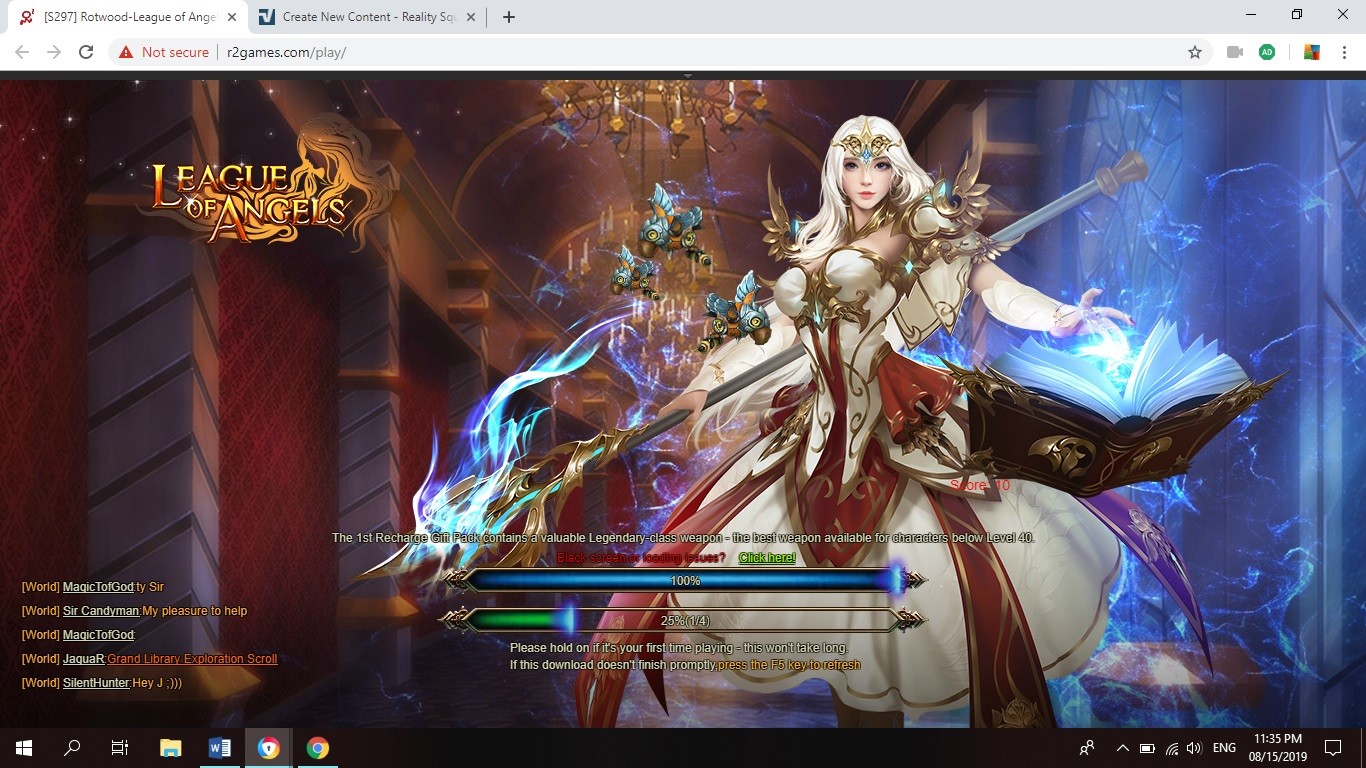Close the Rotwood-League of Angels tab
The width and height of the screenshot is (1366, 768).
232,17
